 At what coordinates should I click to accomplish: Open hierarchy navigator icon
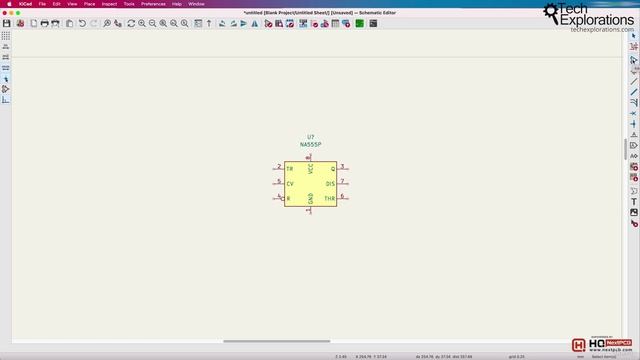(198, 23)
